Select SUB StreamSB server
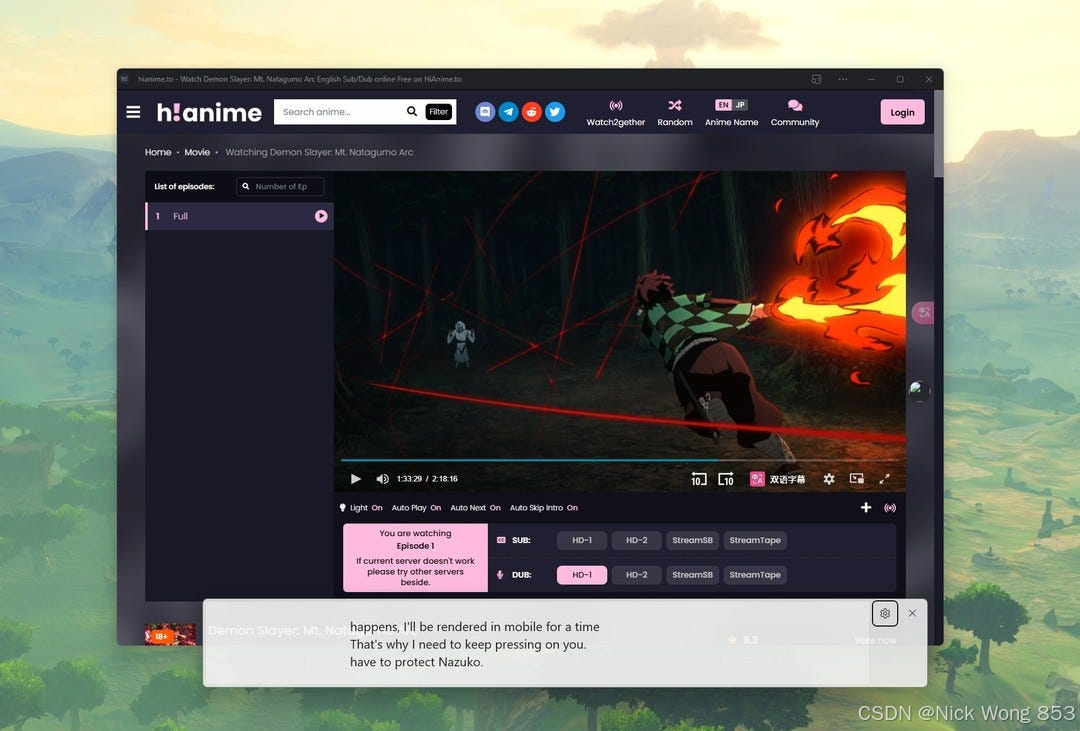Viewport: 1080px width, 731px height. [x=692, y=540]
